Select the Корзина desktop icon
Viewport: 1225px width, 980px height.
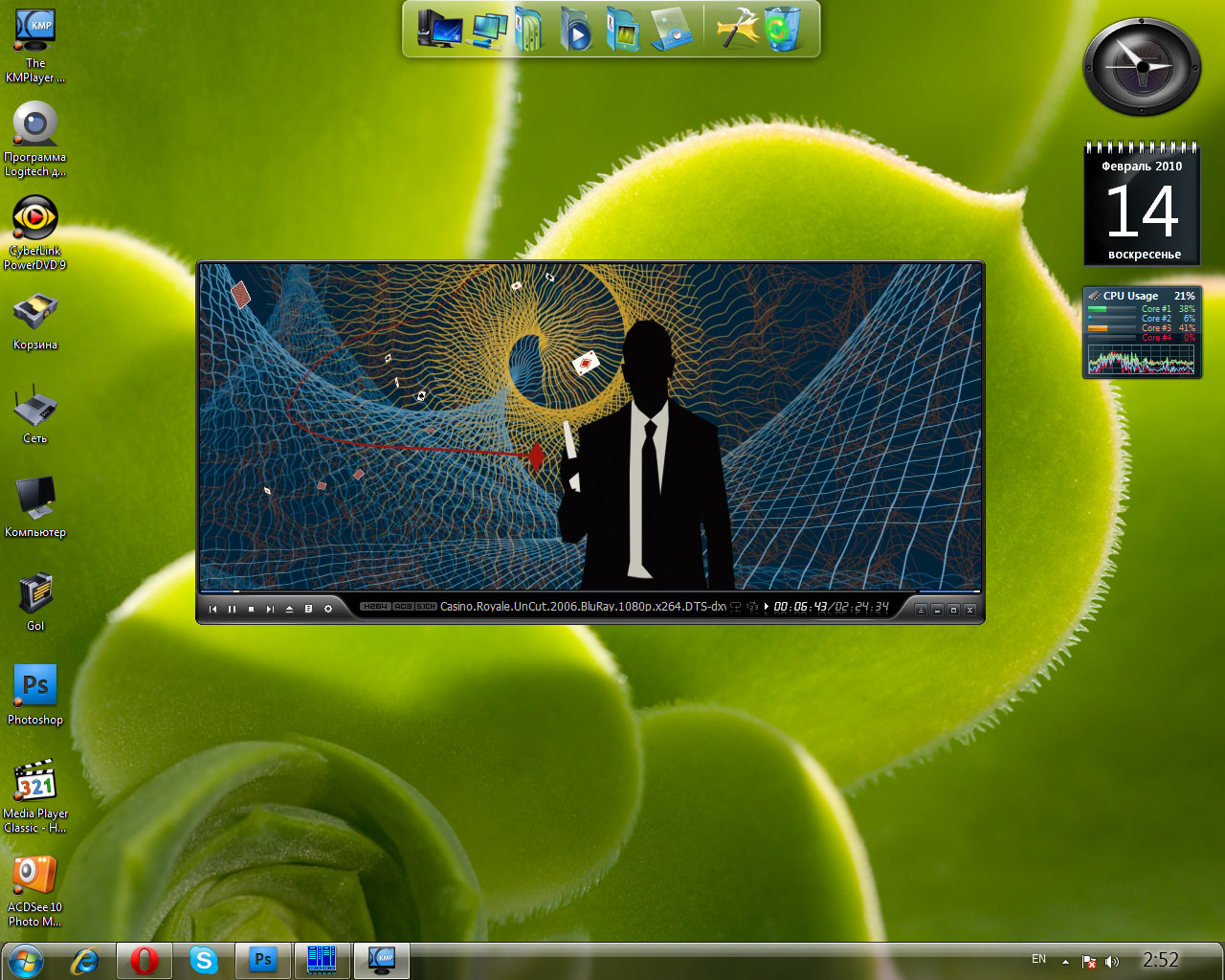click(x=35, y=322)
